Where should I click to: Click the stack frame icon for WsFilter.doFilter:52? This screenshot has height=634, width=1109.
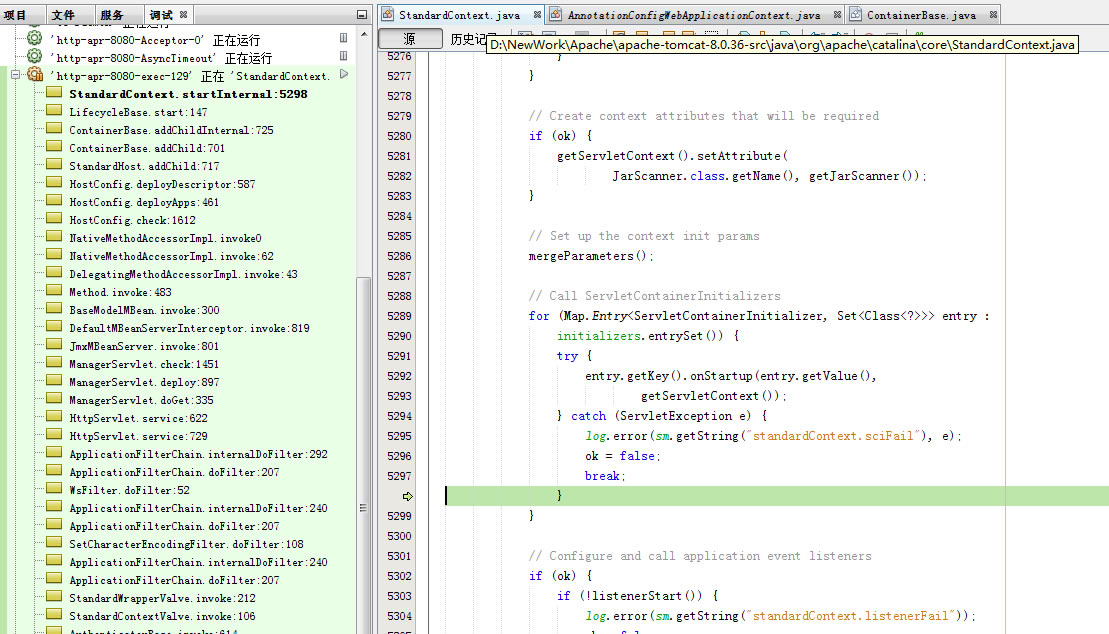(54, 488)
